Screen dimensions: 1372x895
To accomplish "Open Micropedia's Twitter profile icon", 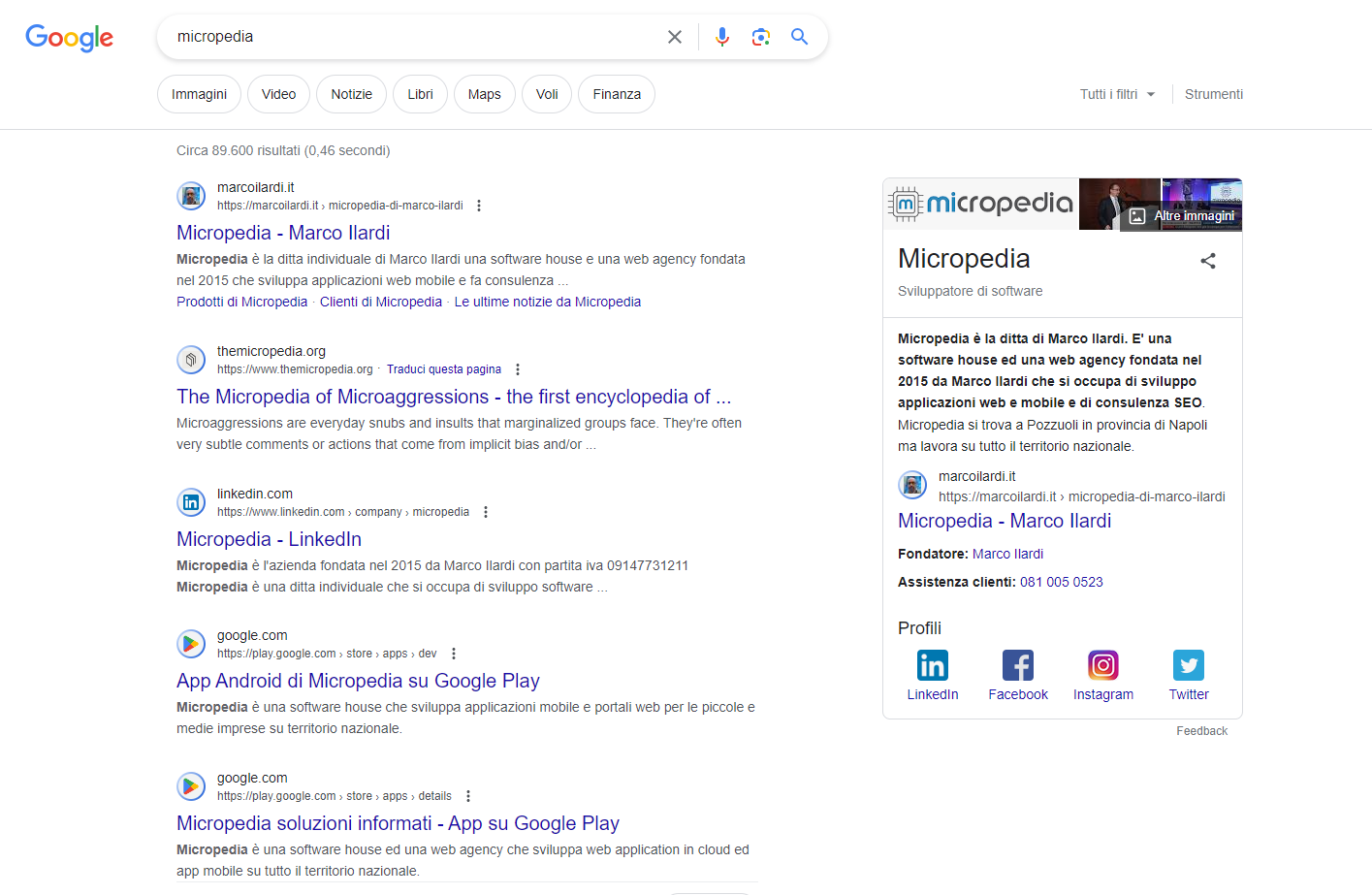I will click(x=1188, y=665).
